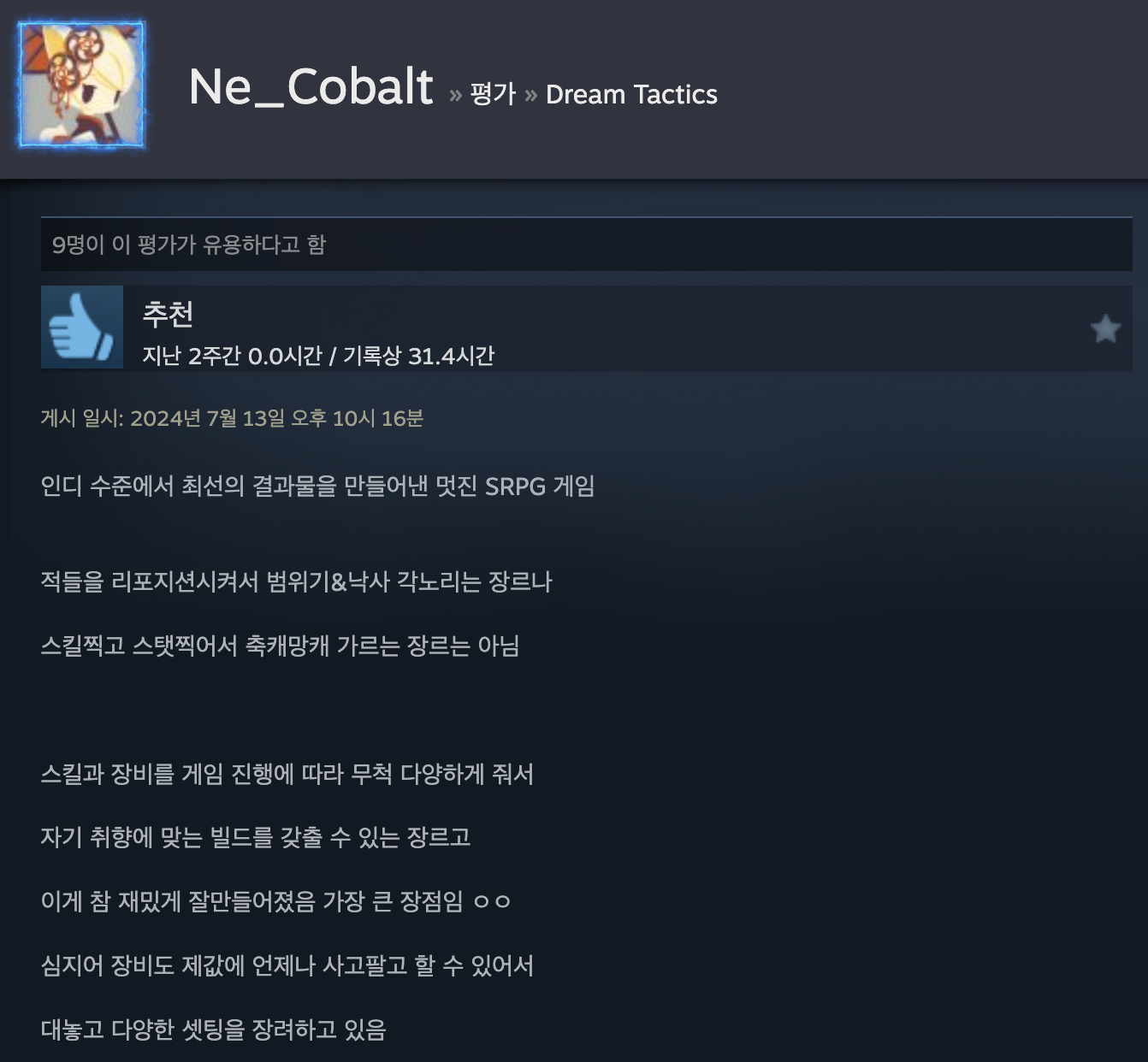Click the line starting 심지어 장비도 제값에
This screenshot has width=1148, height=1062.
[x=287, y=966]
